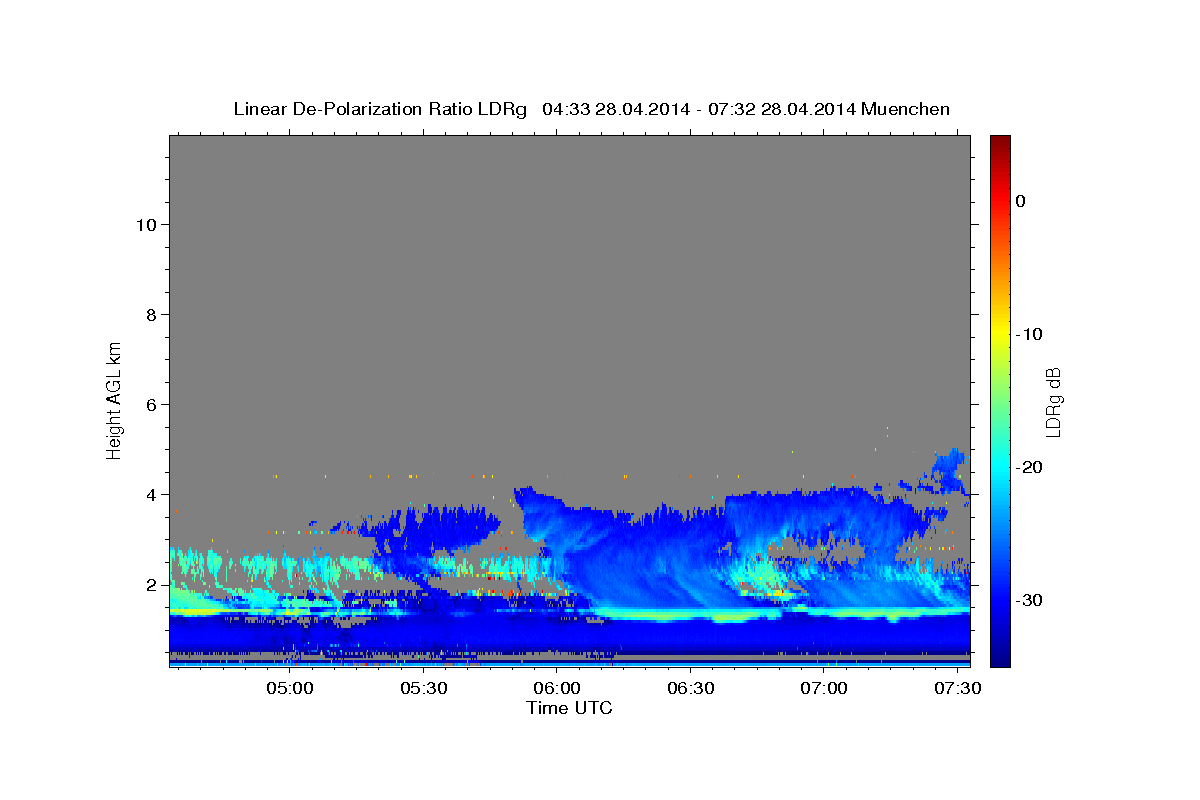Click the dark blue bottom of colorbar
Screen dimensions: 1200x800
(x=1000, y=658)
